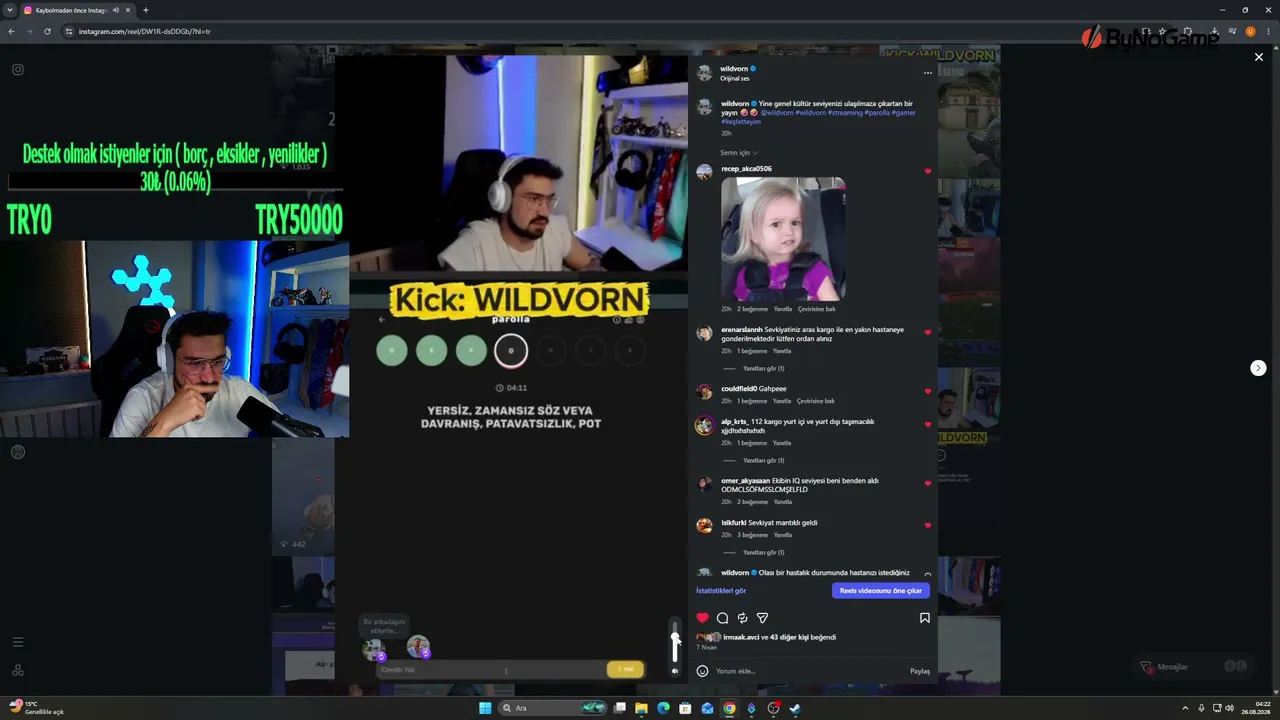Expand the 'Senin için' comment sorting dropdown
The height and width of the screenshot is (720, 1280).
[x=739, y=153]
